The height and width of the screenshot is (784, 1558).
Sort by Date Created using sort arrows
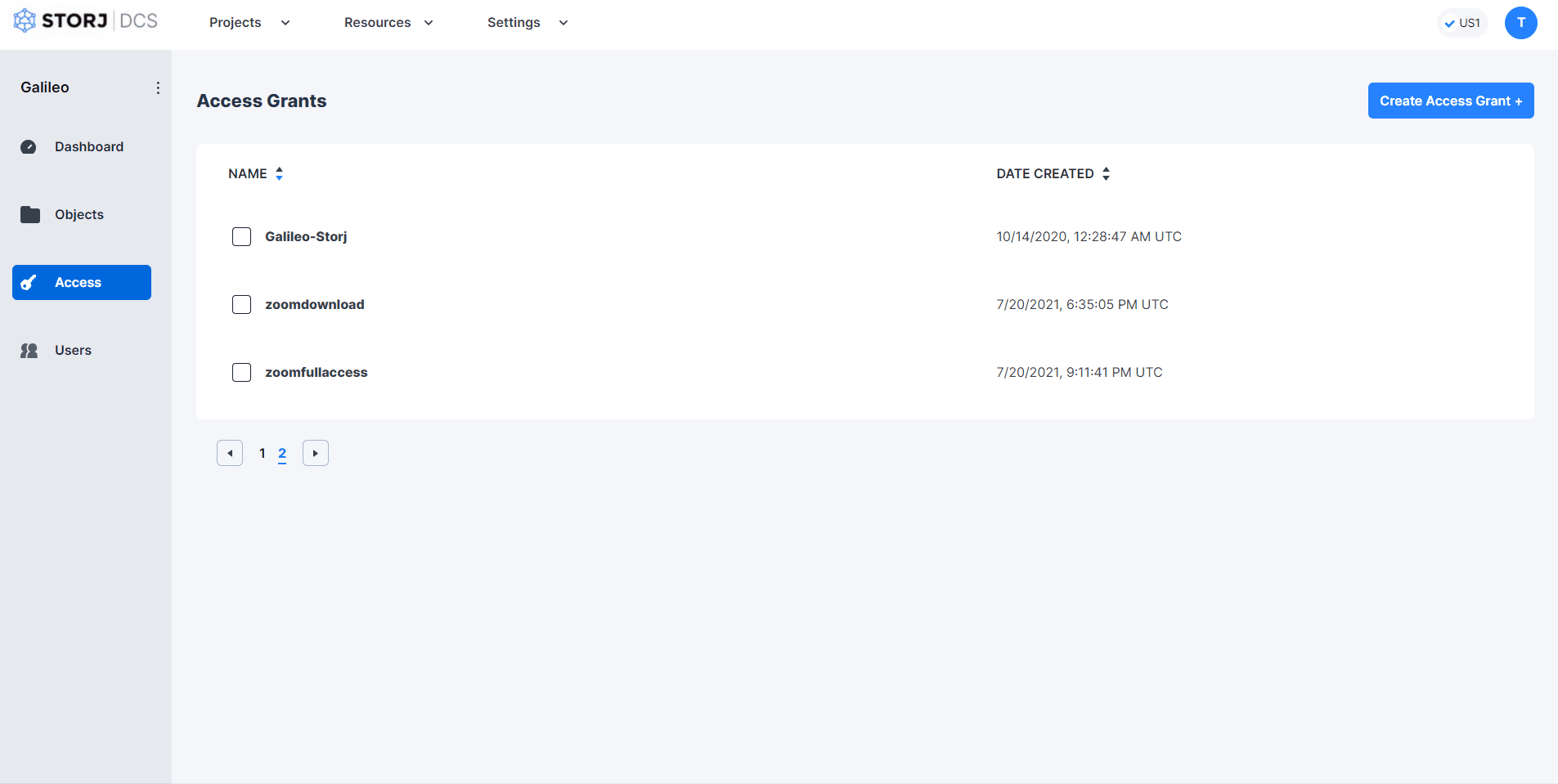point(1106,173)
